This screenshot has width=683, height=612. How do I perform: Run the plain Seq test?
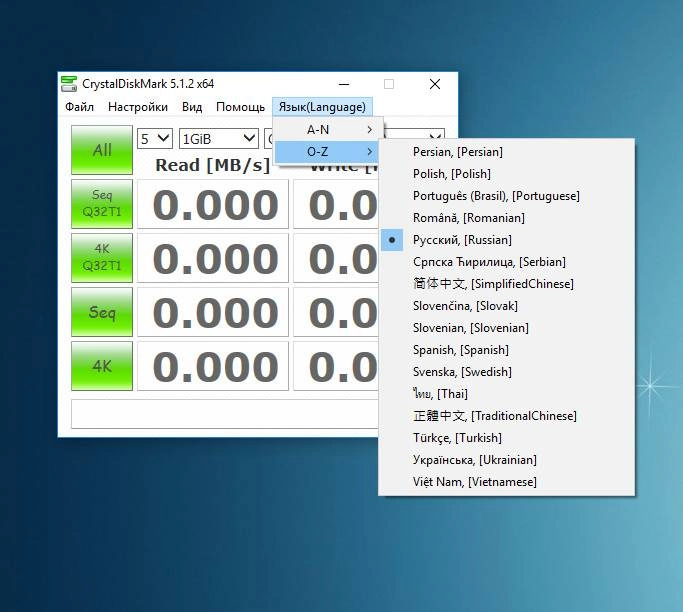pyautogui.click(x=102, y=311)
